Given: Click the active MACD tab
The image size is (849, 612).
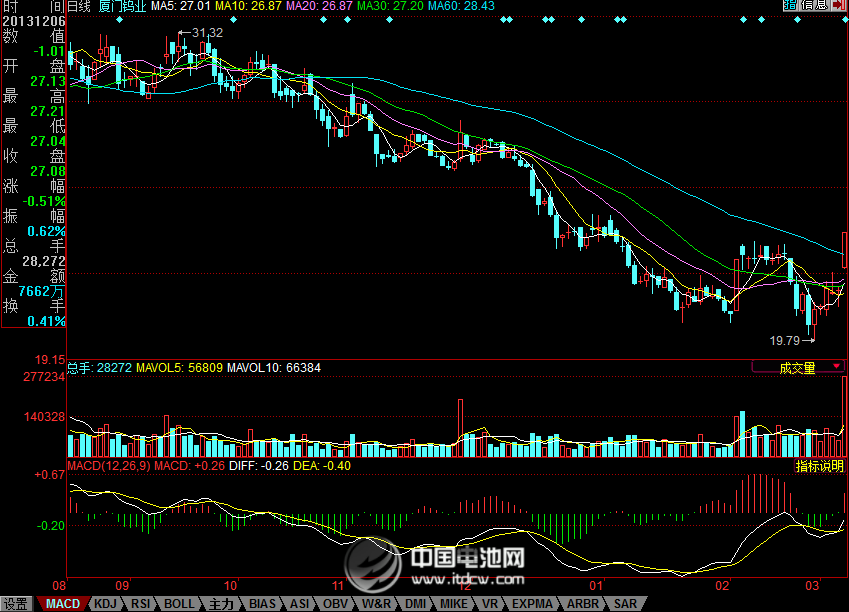Looking at the screenshot, I should pyautogui.click(x=63, y=604).
